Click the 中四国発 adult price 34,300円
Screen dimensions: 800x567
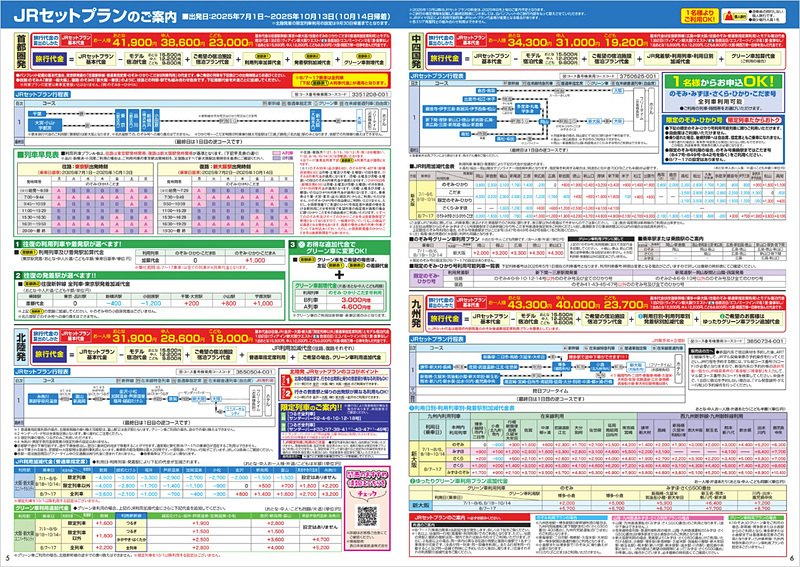pyautogui.click(x=530, y=42)
